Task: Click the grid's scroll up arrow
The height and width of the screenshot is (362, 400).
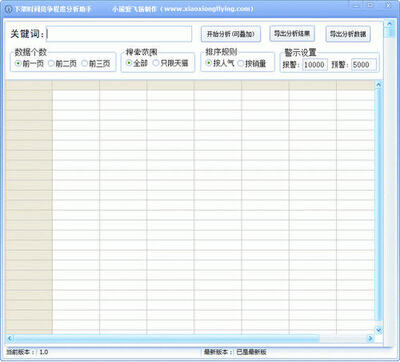Action: 378,85
